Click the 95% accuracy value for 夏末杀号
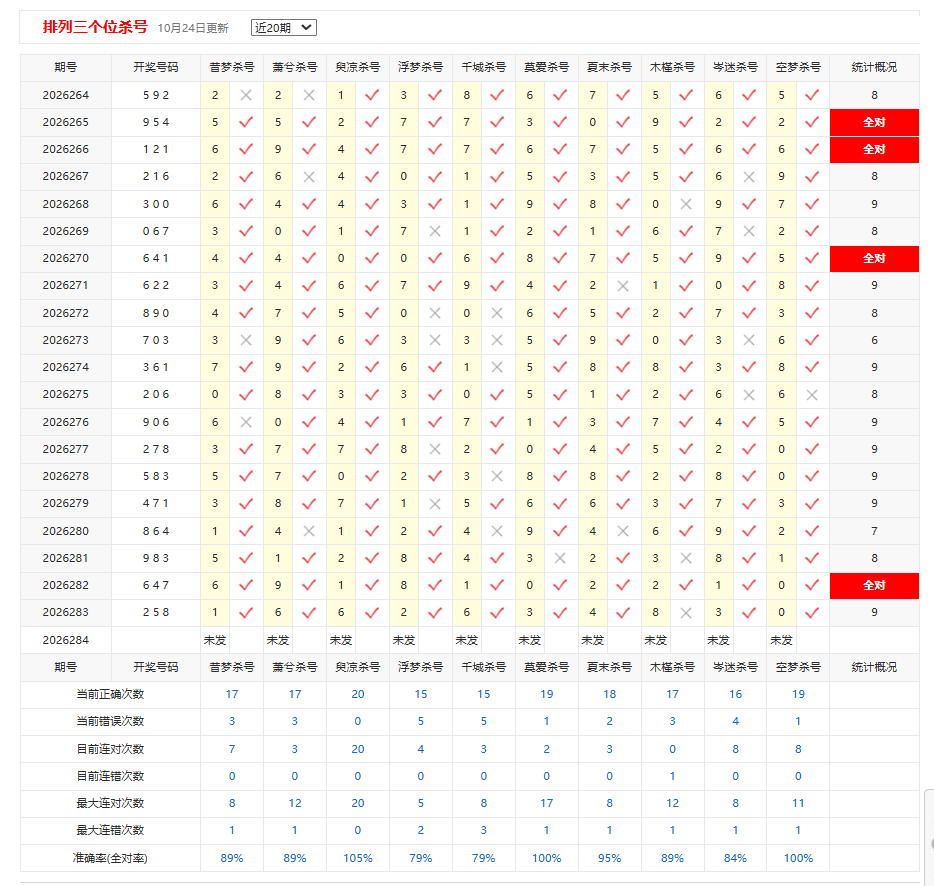 coord(609,858)
